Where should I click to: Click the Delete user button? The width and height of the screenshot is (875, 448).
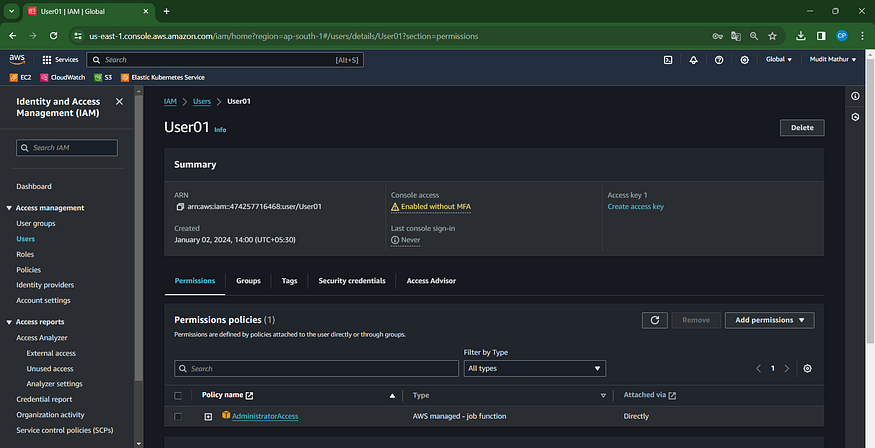802,128
